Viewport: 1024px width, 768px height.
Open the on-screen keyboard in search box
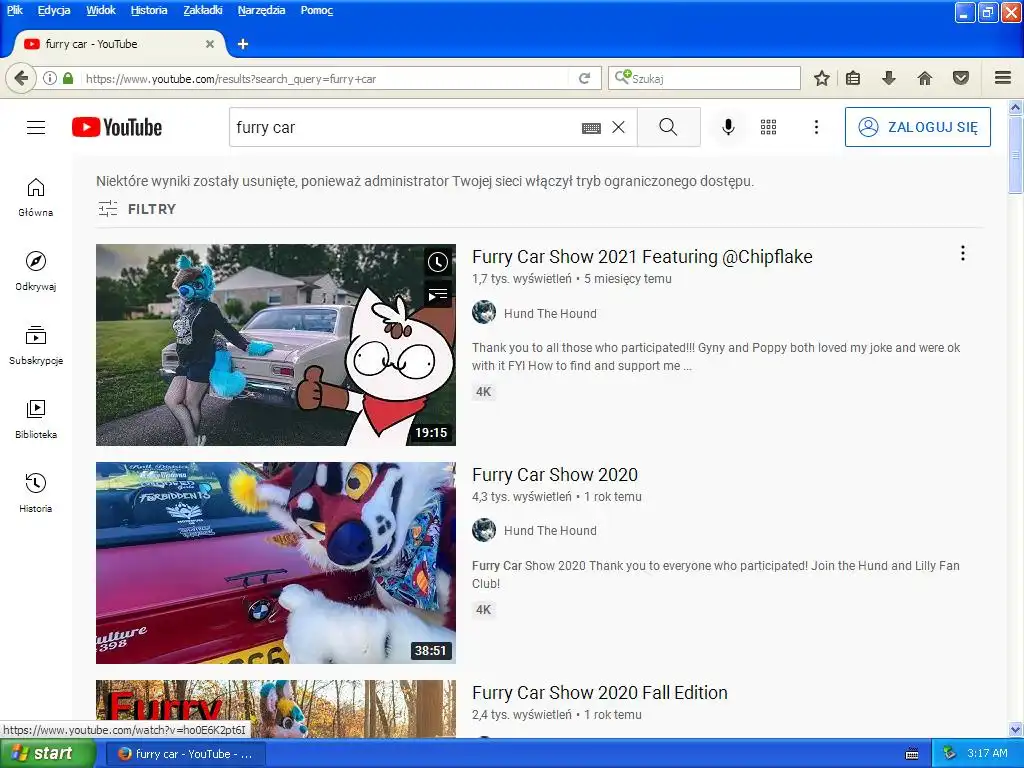(591, 128)
